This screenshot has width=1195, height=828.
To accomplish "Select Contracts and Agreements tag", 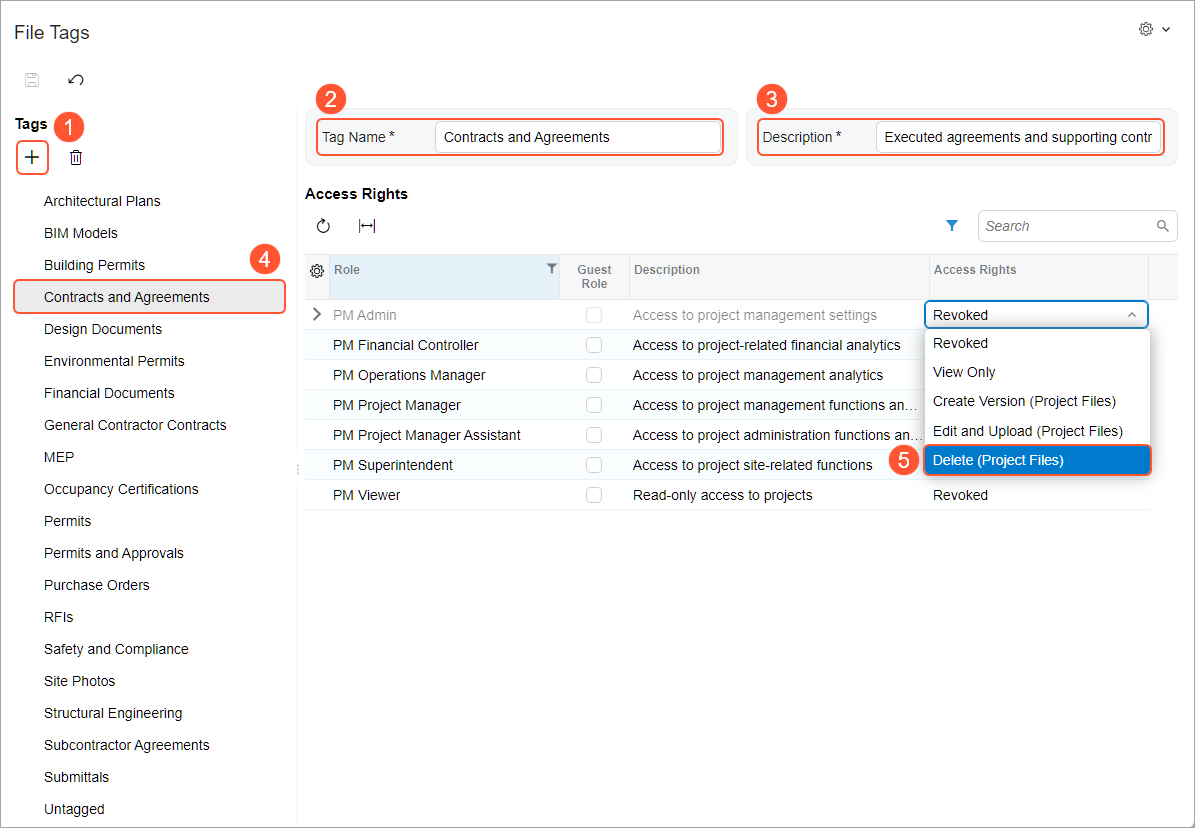I will (149, 297).
